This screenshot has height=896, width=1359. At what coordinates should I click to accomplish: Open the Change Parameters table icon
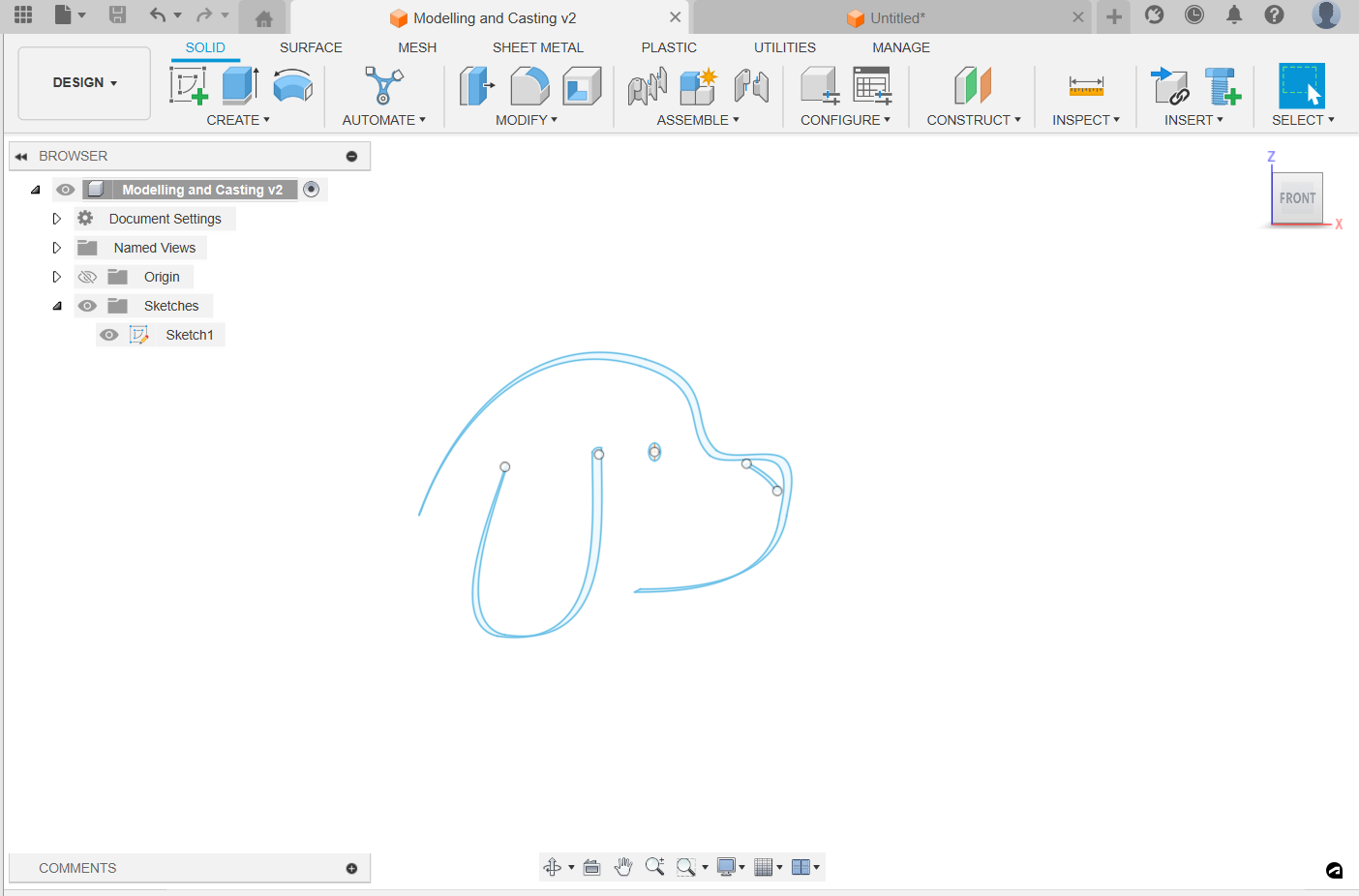872,85
